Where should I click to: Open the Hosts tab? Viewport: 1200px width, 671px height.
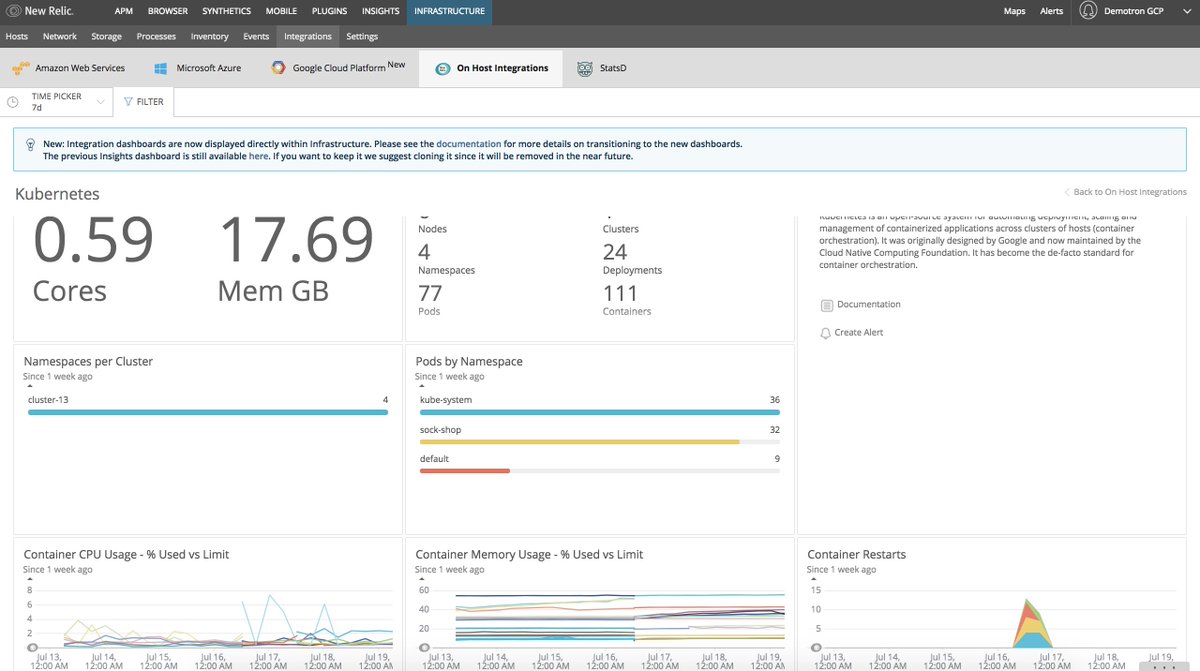[17, 37]
